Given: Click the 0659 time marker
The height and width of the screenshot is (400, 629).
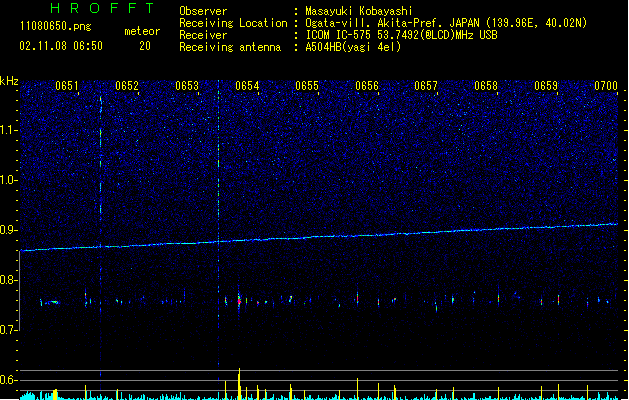Looking at the screenshot, I should point(546,86).
